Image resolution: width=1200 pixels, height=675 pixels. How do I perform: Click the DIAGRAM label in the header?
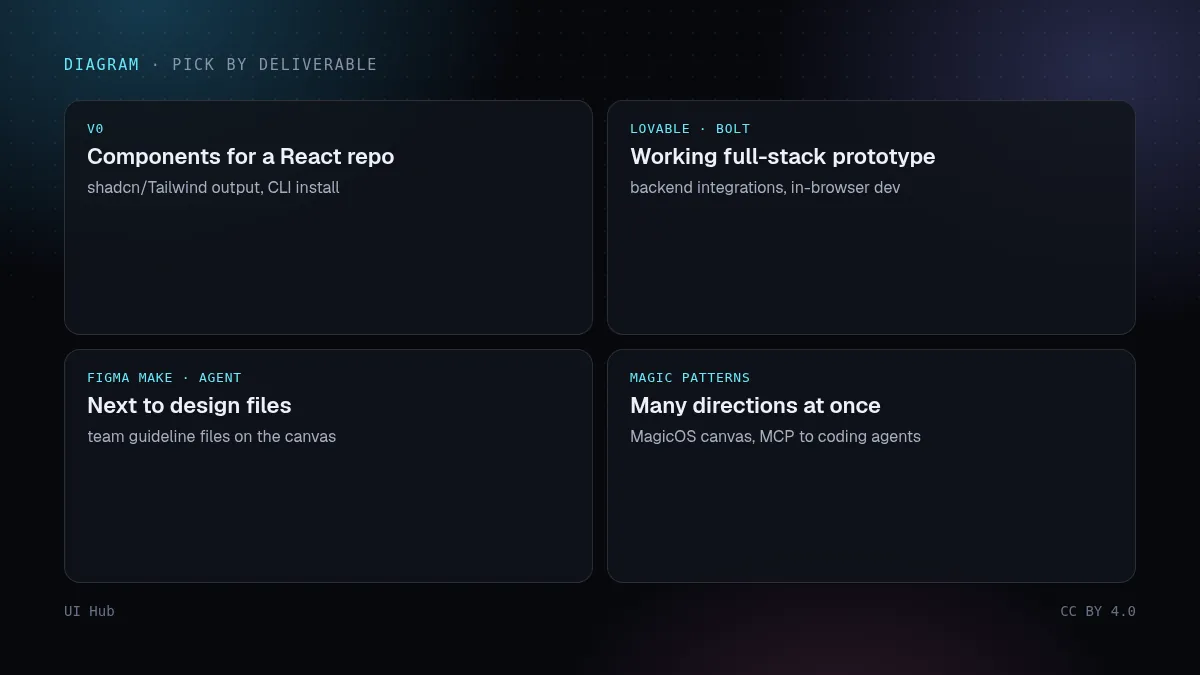pos(101,65)
